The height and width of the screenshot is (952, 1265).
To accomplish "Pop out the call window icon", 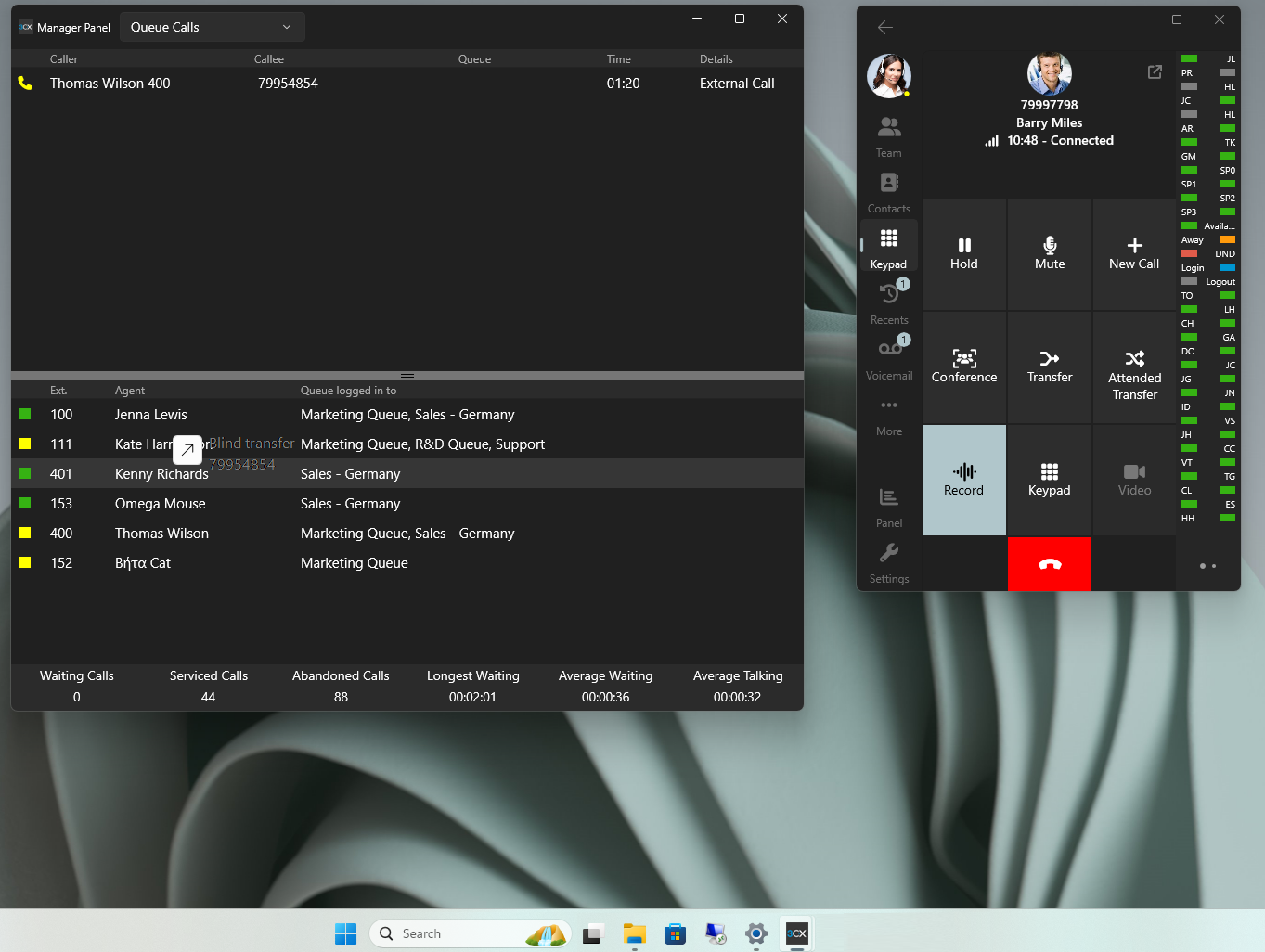I will point(1155,71).
